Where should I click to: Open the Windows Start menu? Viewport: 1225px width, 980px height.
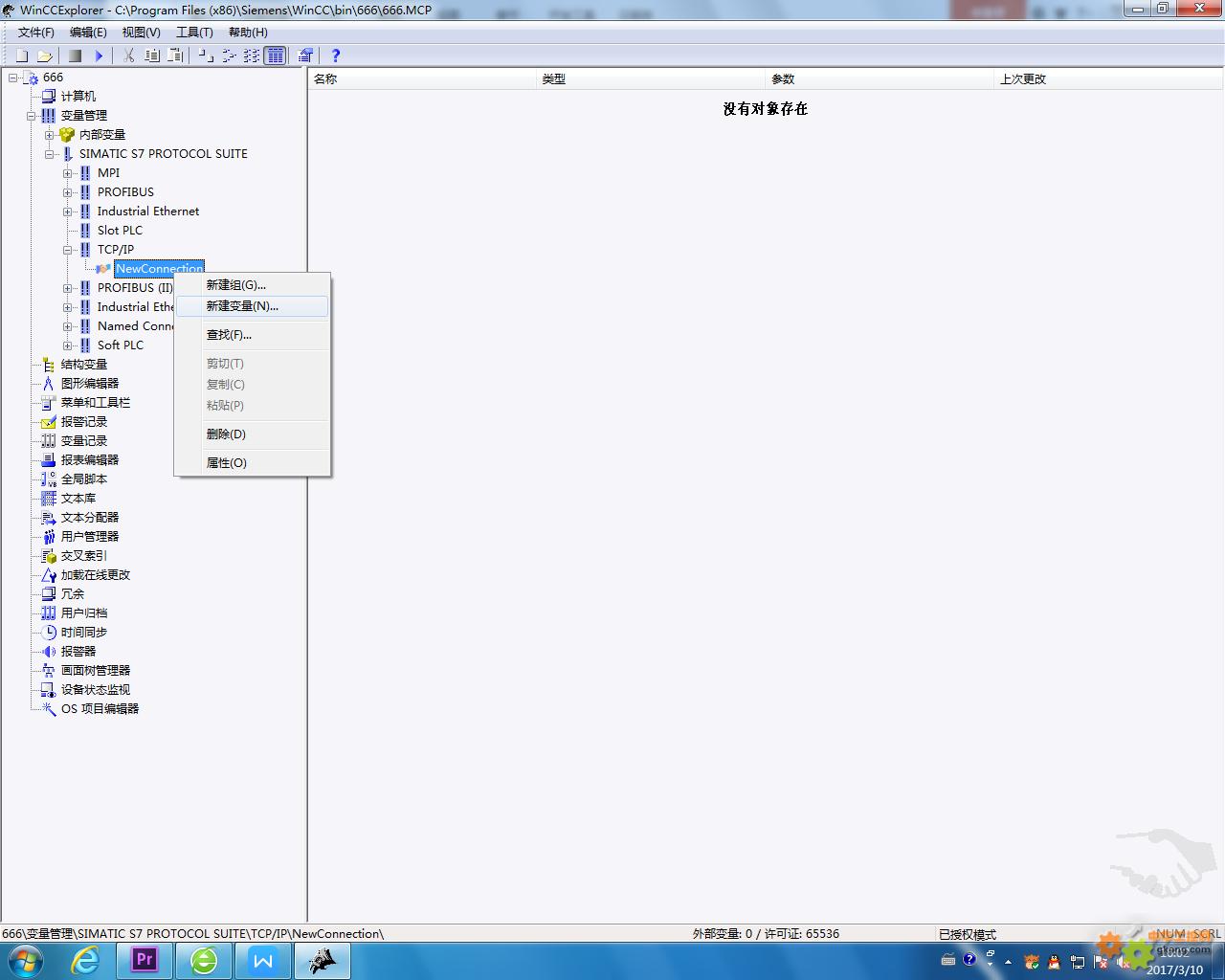[x=26, y=961]
